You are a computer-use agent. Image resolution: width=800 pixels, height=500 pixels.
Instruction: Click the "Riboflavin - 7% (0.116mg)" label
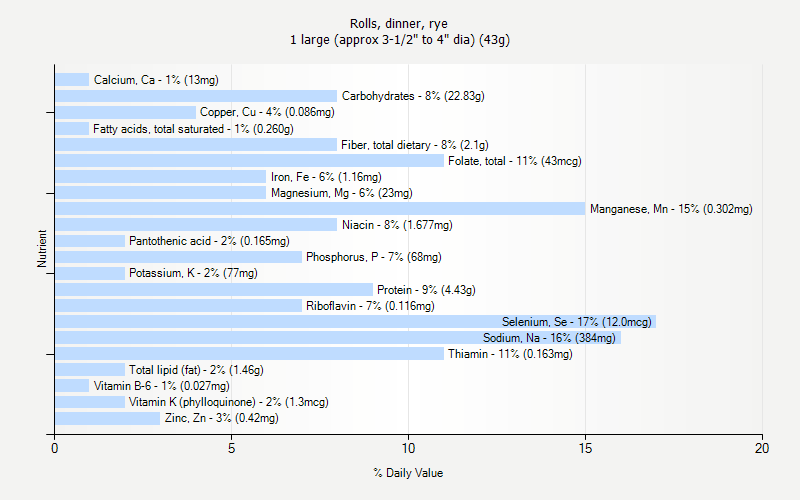pyautogui.click(x=370, y=306)
